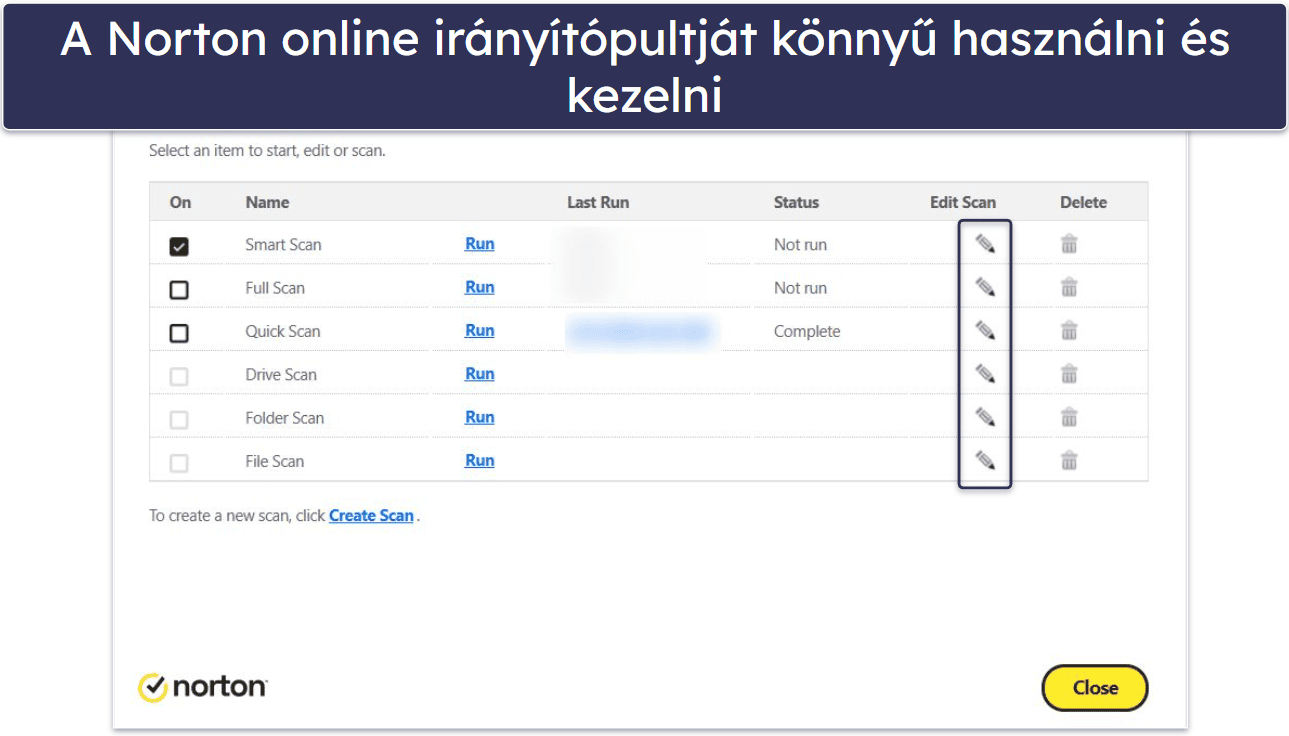Edit the Quick Scan with pencil icon
Screen dimensions: 1289x736
point(985,331)
